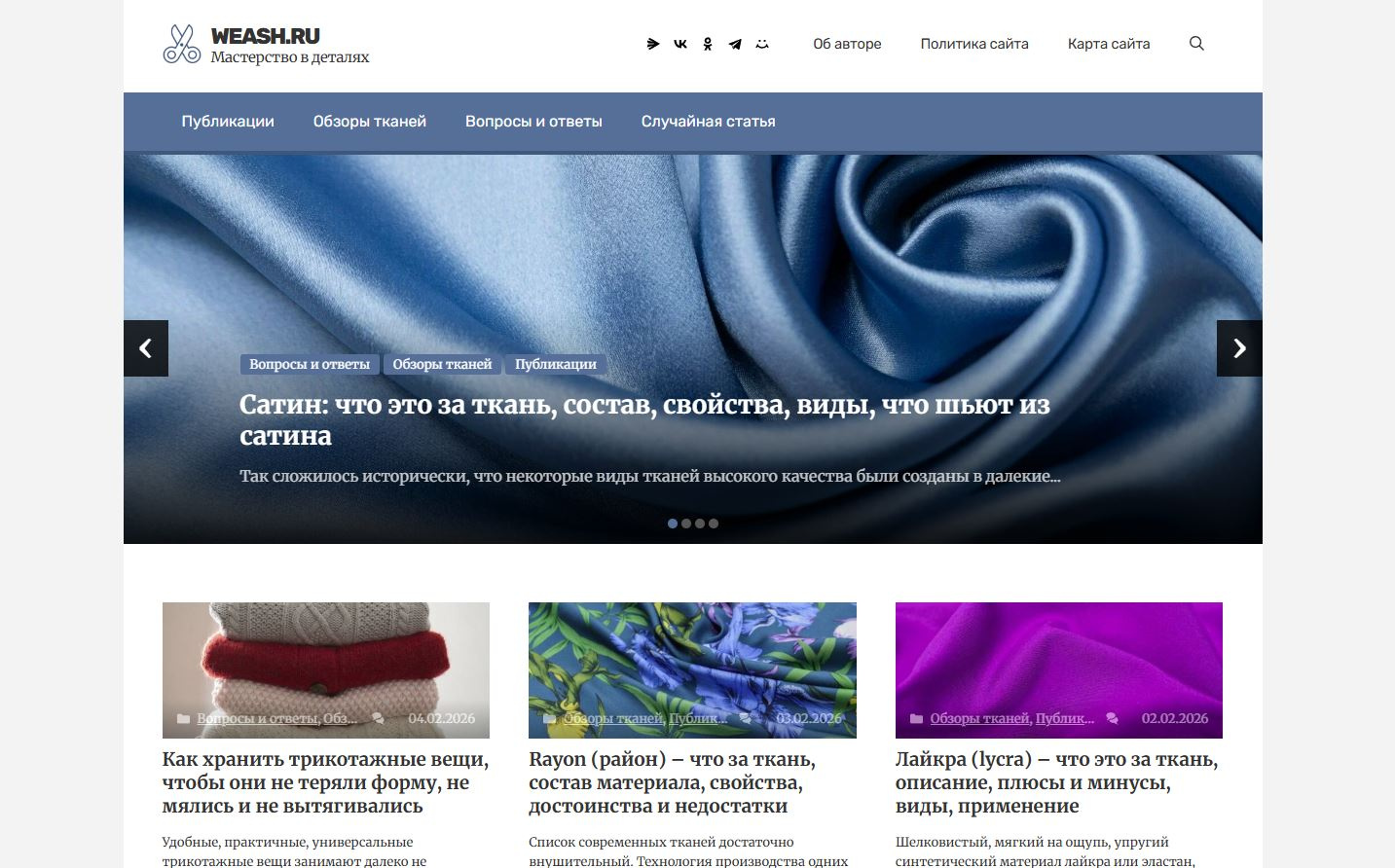Screen dimensions: 1395x868
Task: Open the Публикации menu item
Action: pos(228,122)
